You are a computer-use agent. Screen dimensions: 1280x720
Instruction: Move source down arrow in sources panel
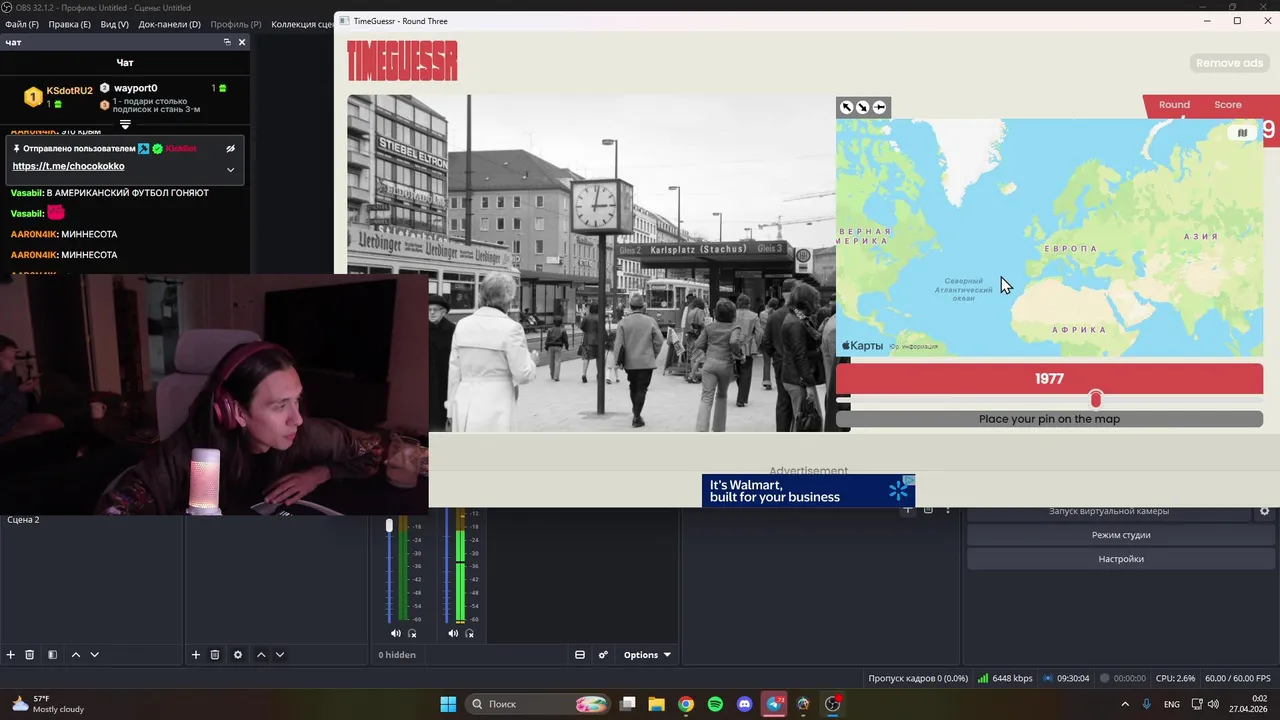coord(280,655)
